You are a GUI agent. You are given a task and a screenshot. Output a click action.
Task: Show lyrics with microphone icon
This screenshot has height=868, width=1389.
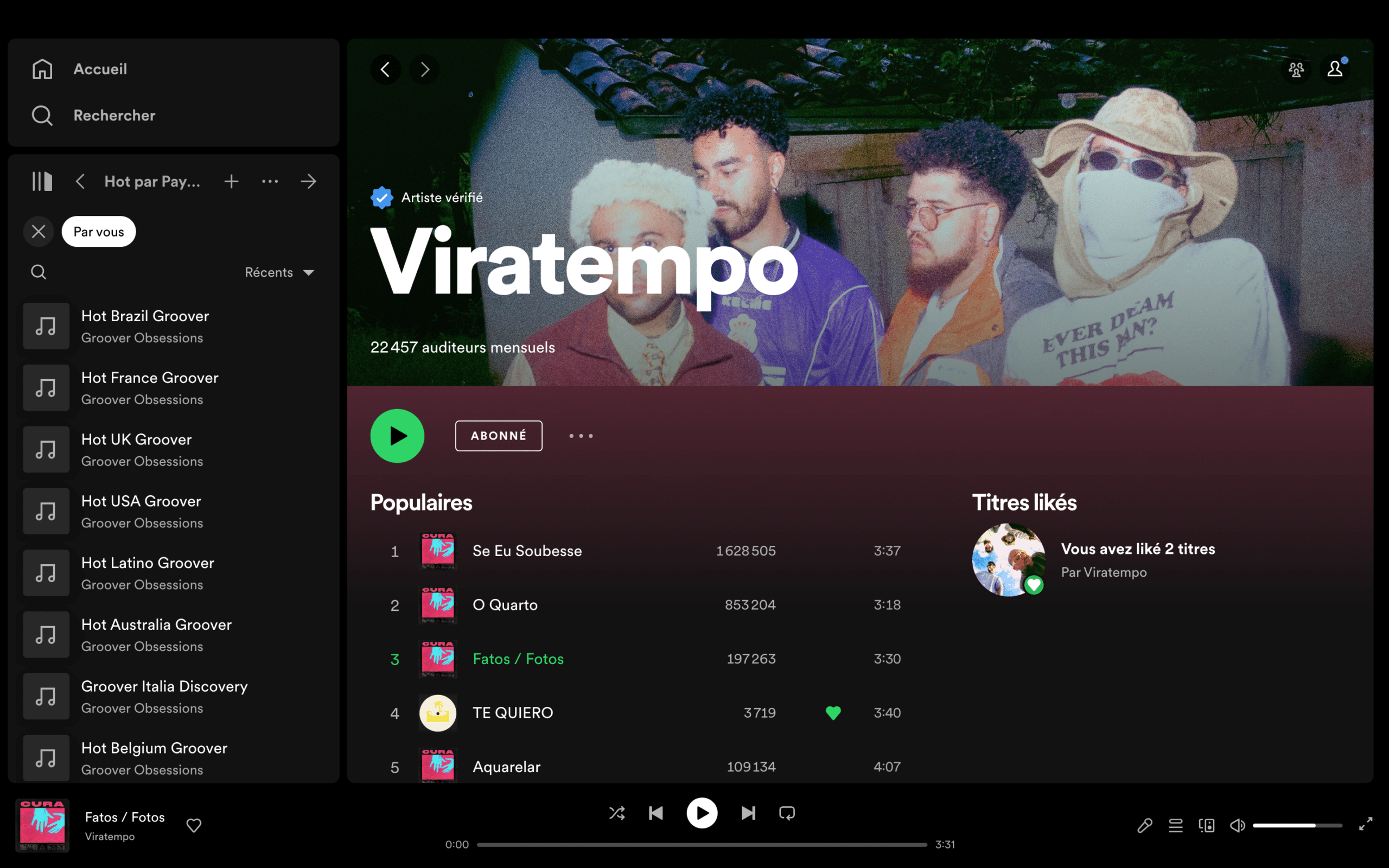[x=1144, y=826]
